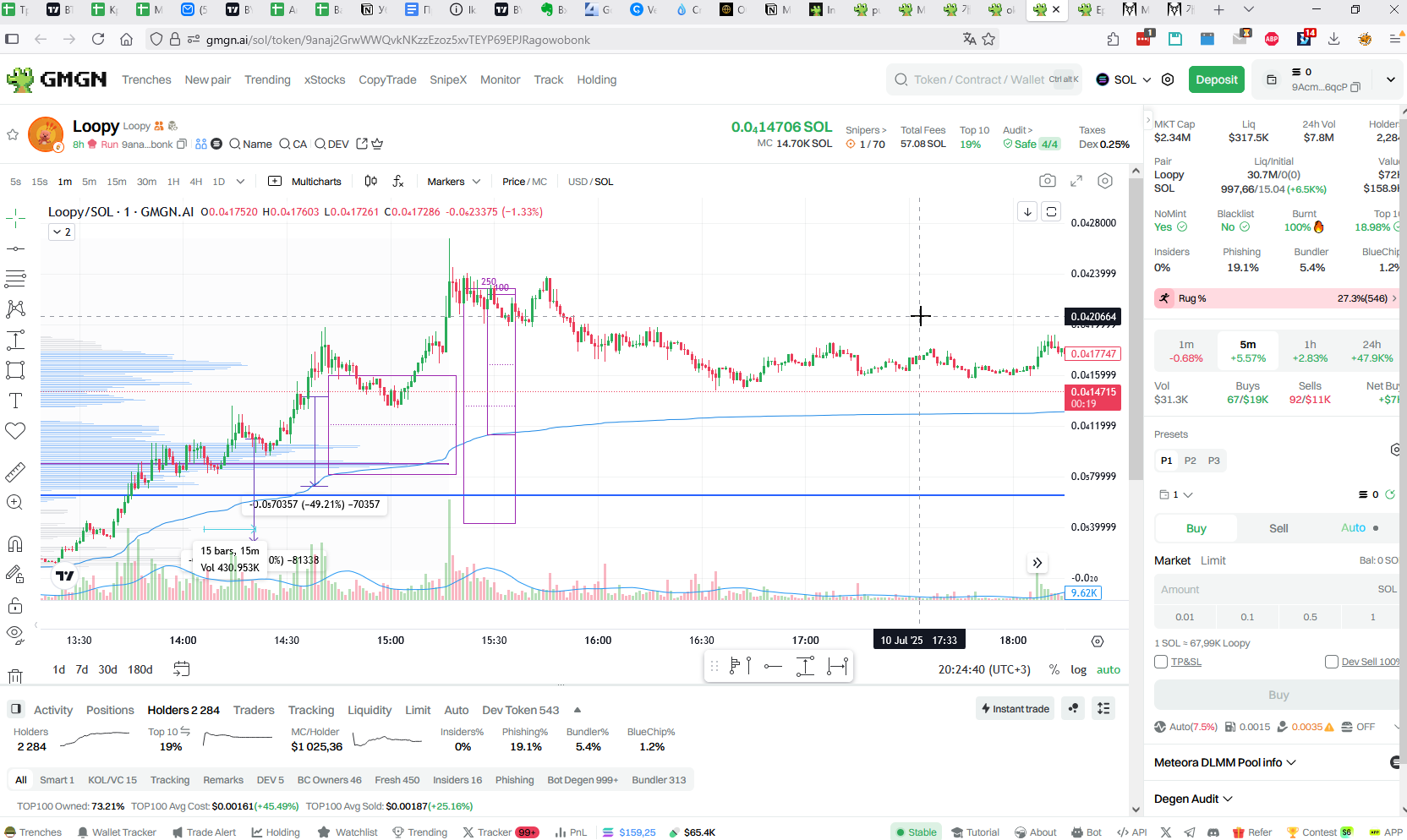Open the candlestick chart type selector
This screenshot has width=1407, height=840.
370,181
